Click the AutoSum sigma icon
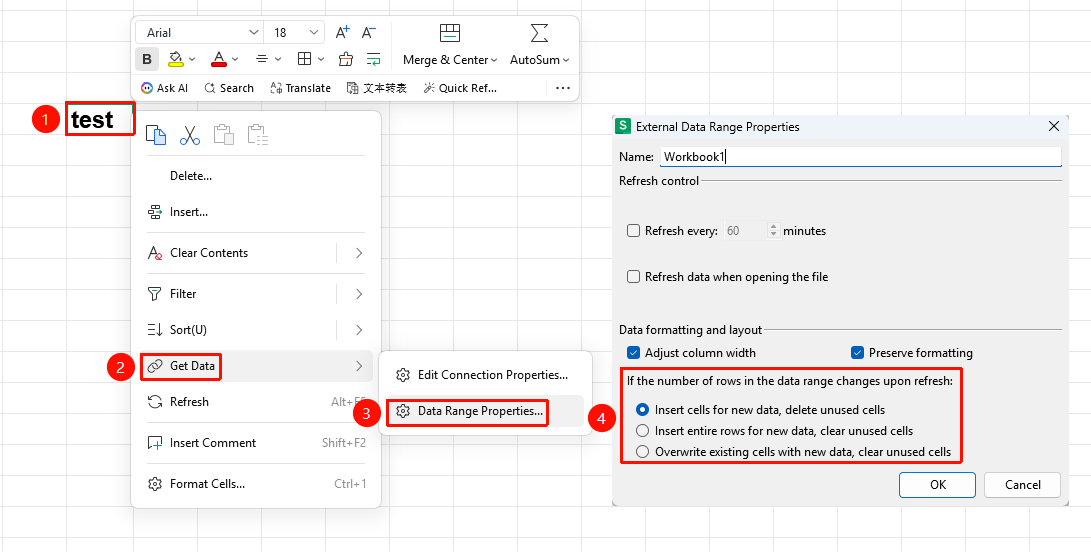Viewport: 1091px width, 552px height. point(539,33)
